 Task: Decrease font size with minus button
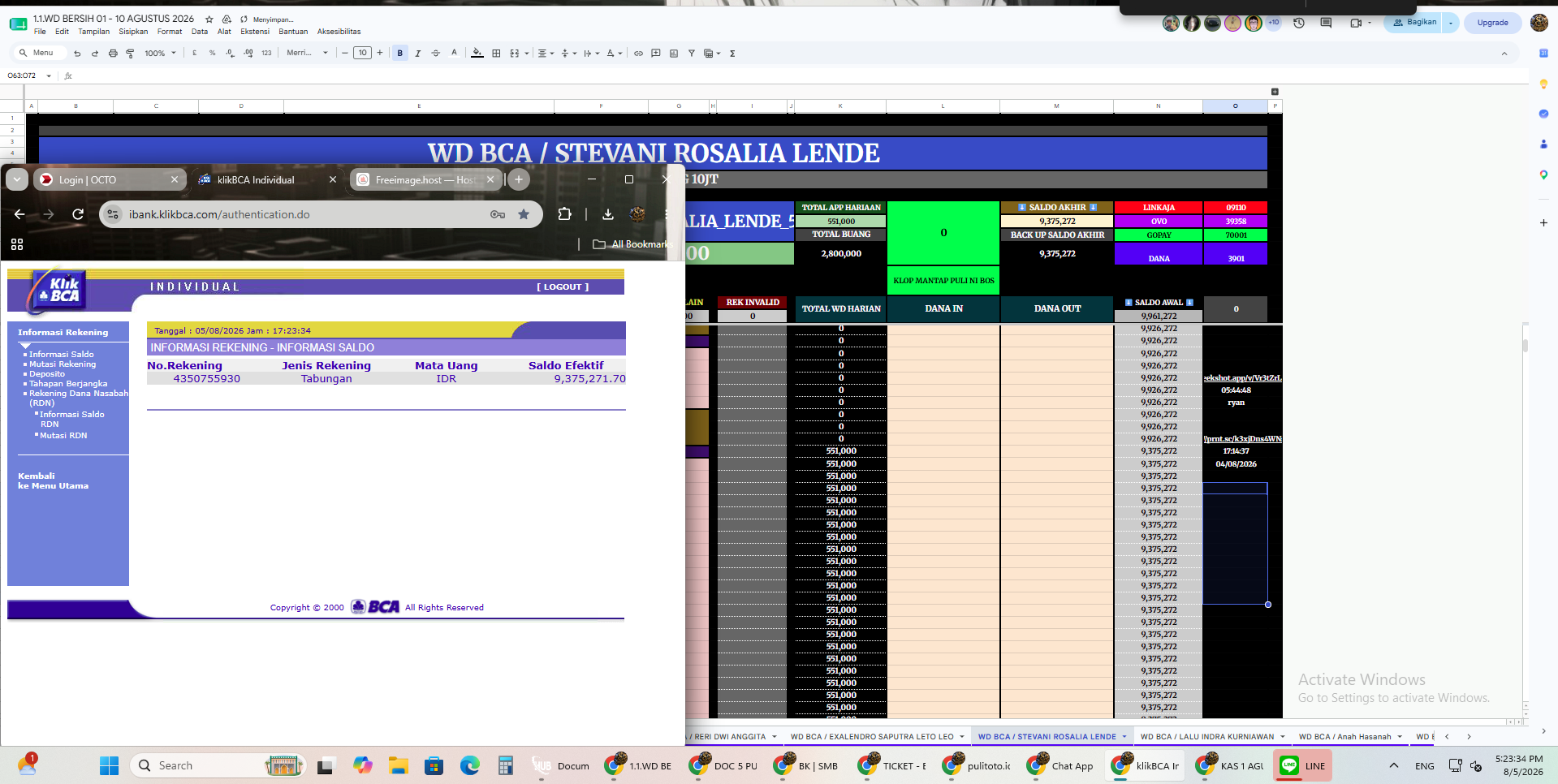tap(345, 54)
